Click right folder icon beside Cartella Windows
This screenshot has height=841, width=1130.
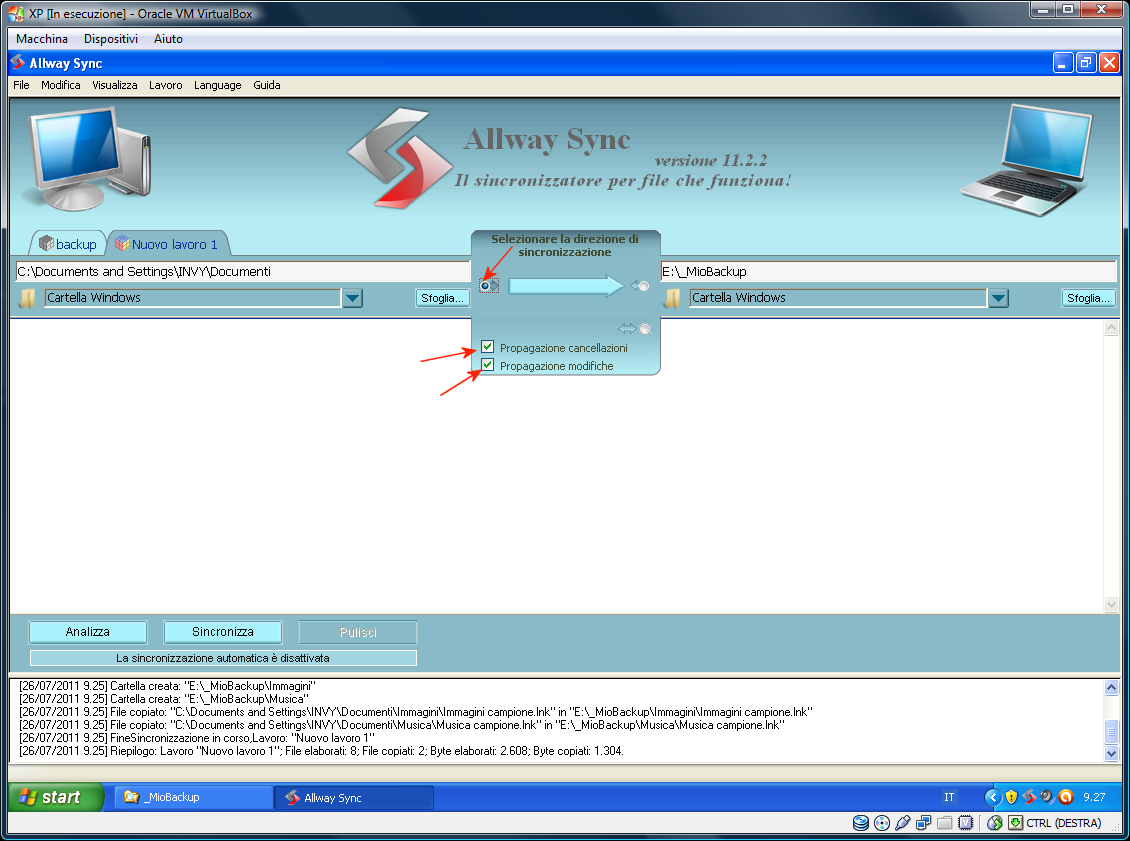672,298
